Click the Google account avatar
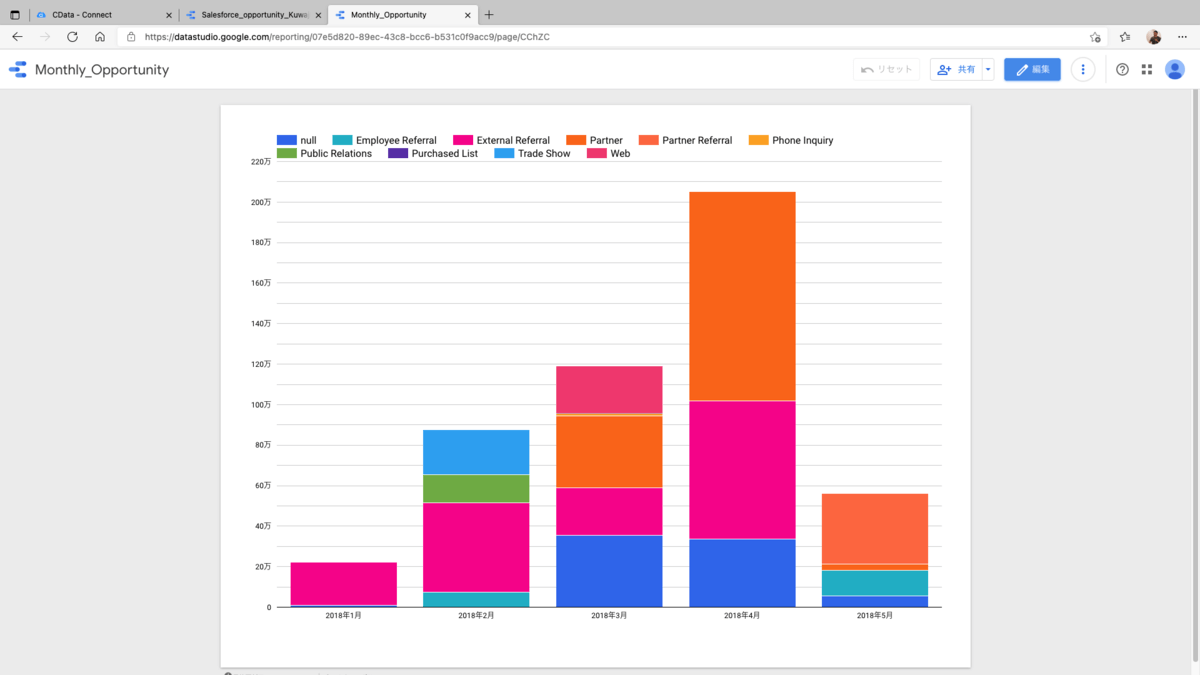This screenshot has height=675, width=1200. [x=1175, y=70]
